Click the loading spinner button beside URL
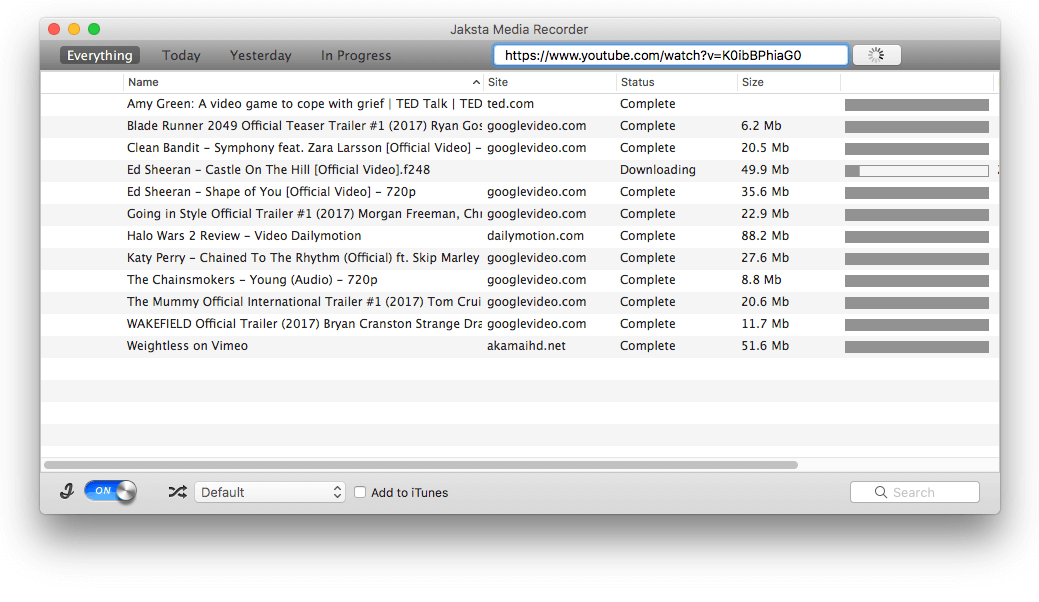Screen dimensions: 1039x602 tap(876, 55)
